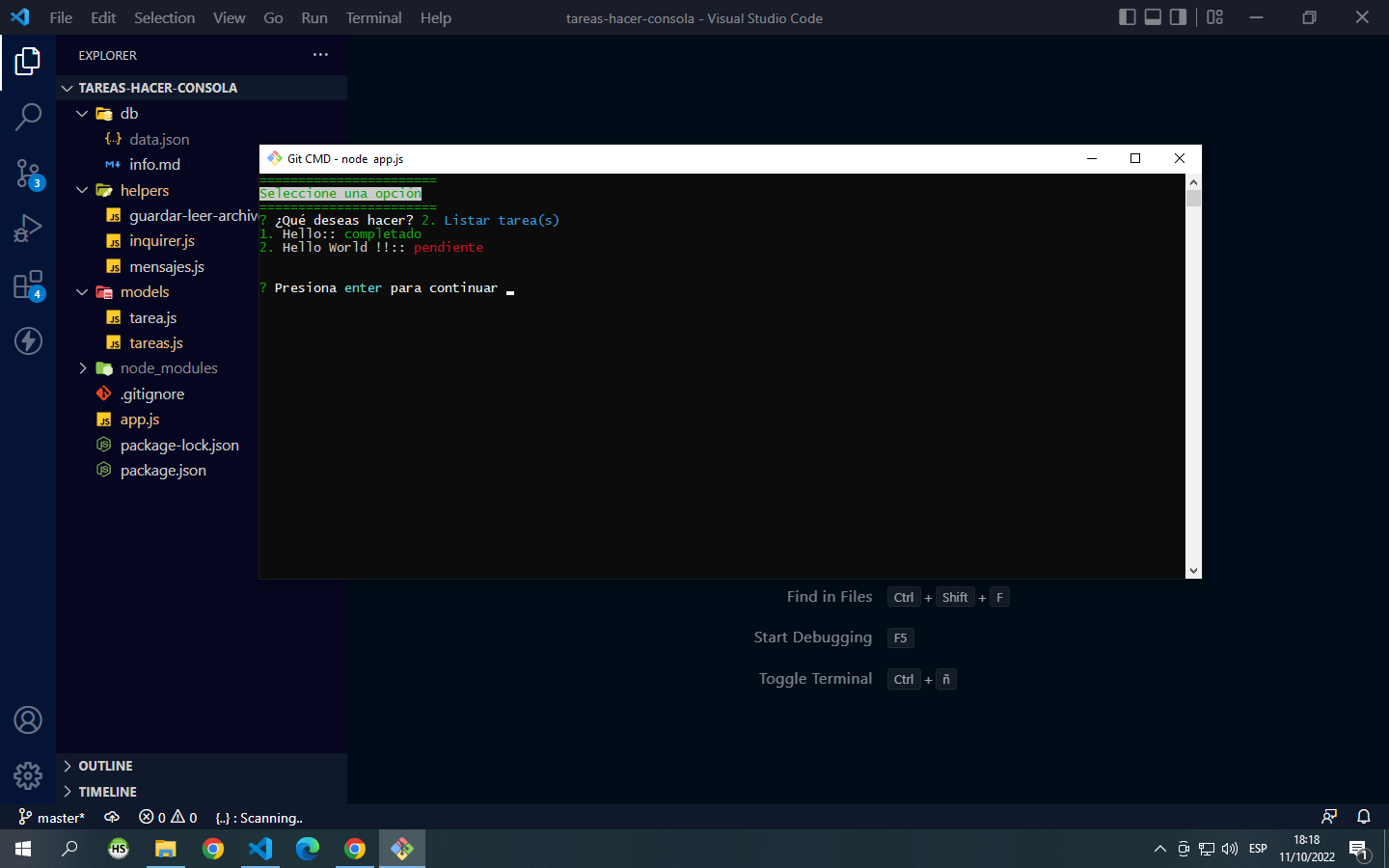Open the View menu

point(229,17)
